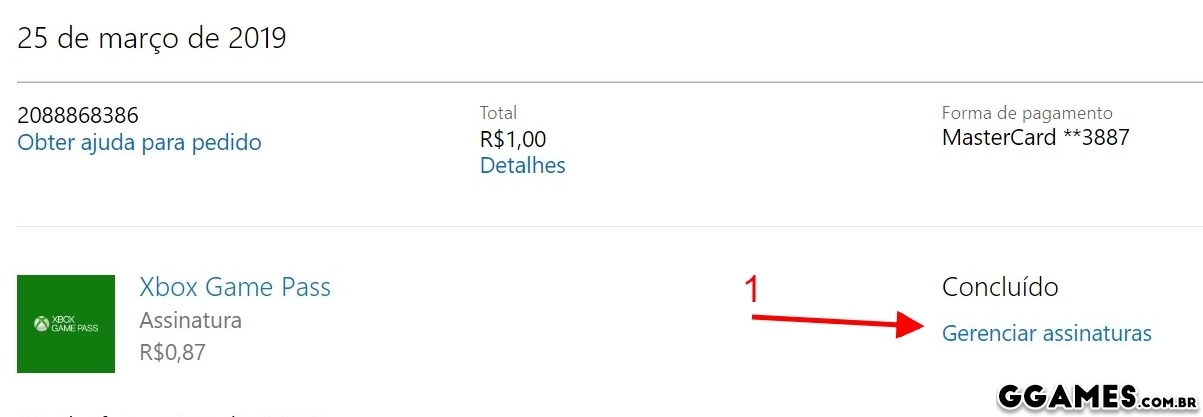
Task: Click the MasterCard **3887 payment text
Action: [1035, 138]
